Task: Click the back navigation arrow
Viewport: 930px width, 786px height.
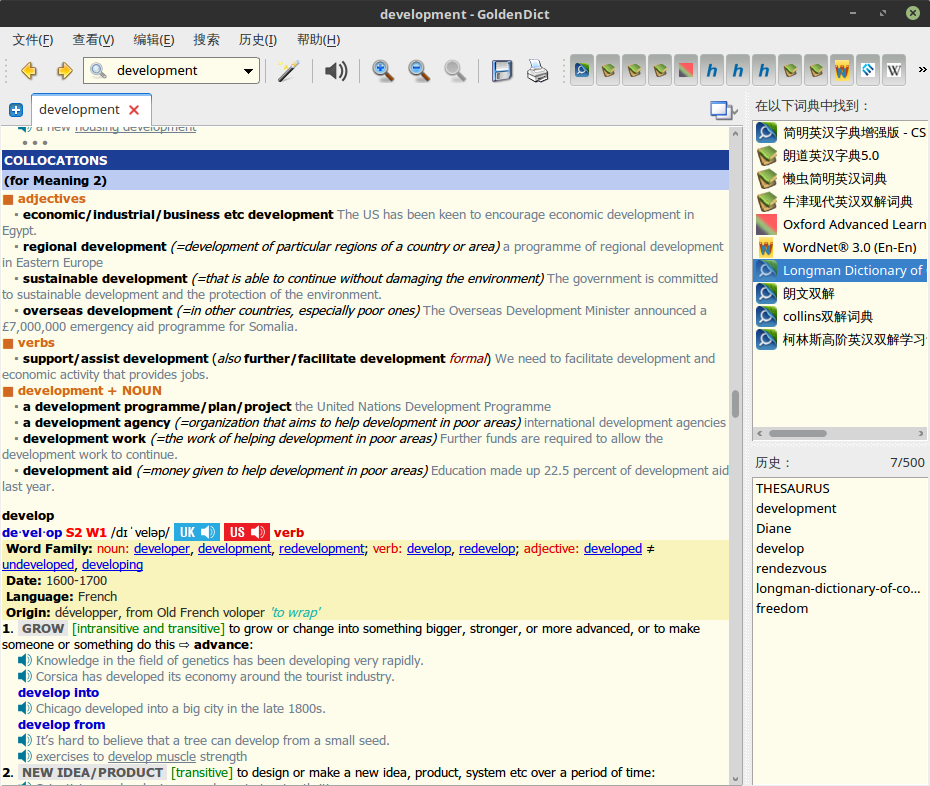Action: tap(29, 71)
